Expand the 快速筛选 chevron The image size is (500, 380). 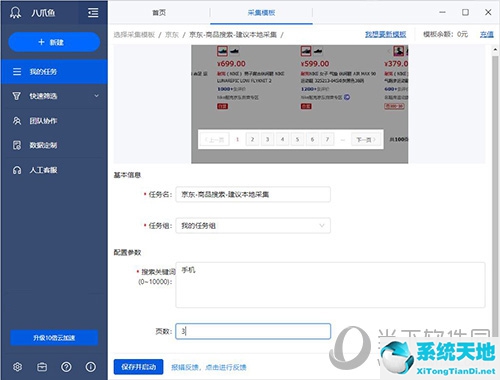click(x=96, y=96)
